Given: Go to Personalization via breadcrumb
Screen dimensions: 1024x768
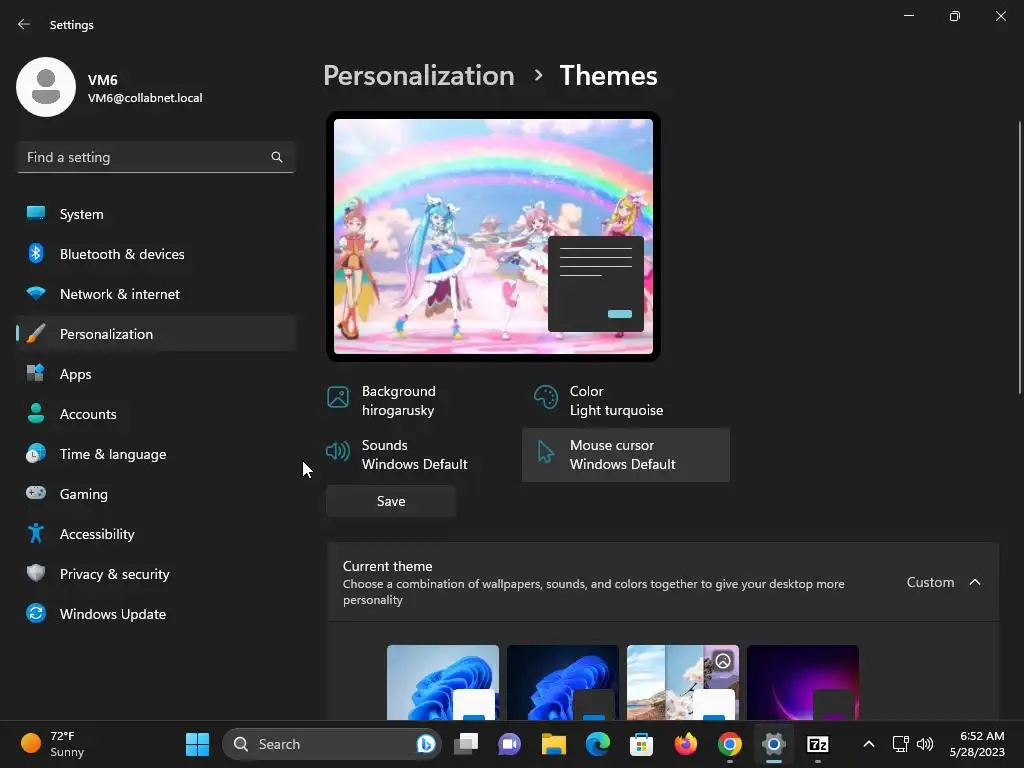Looking at the screenshot, I should (x=419, y=76).
